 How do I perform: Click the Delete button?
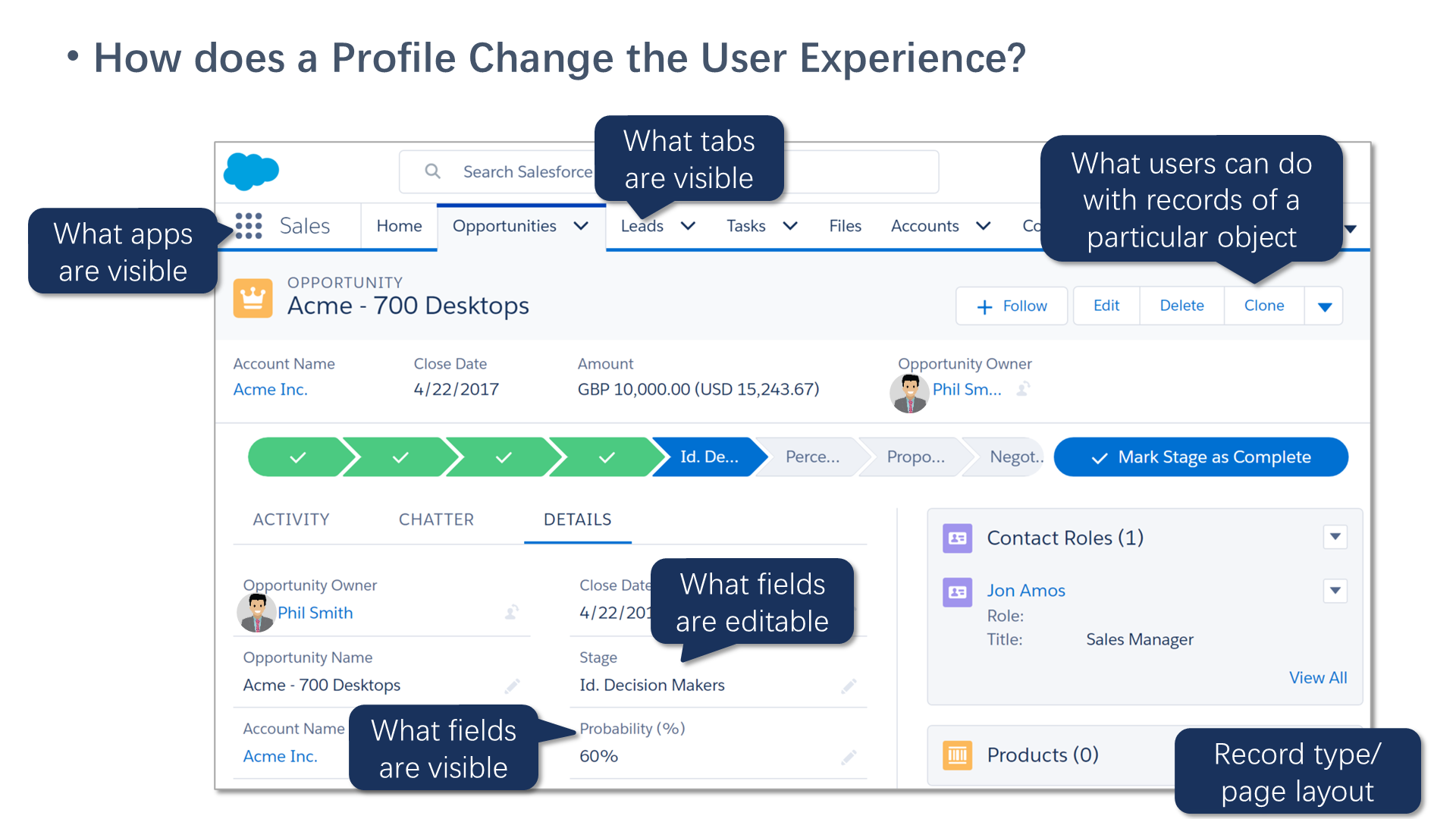point(1181,306)
